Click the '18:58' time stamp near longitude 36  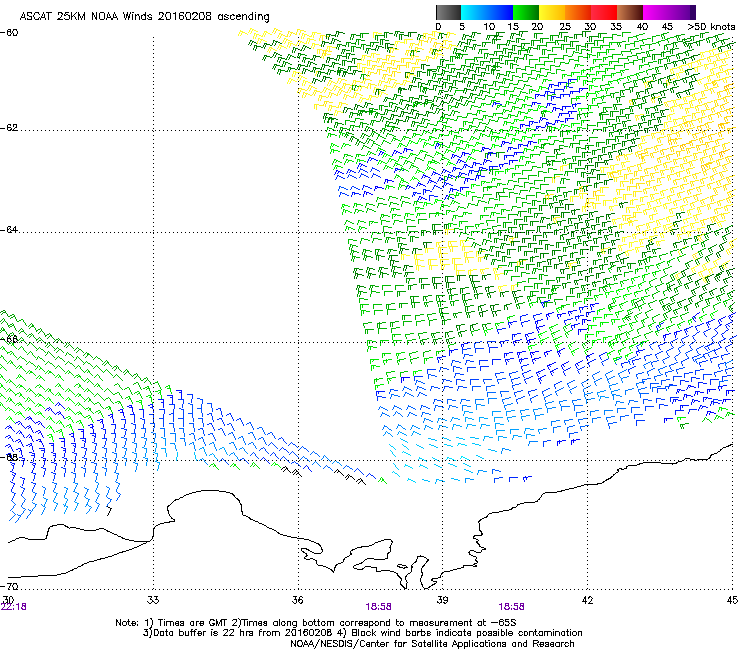pos(378,607)
